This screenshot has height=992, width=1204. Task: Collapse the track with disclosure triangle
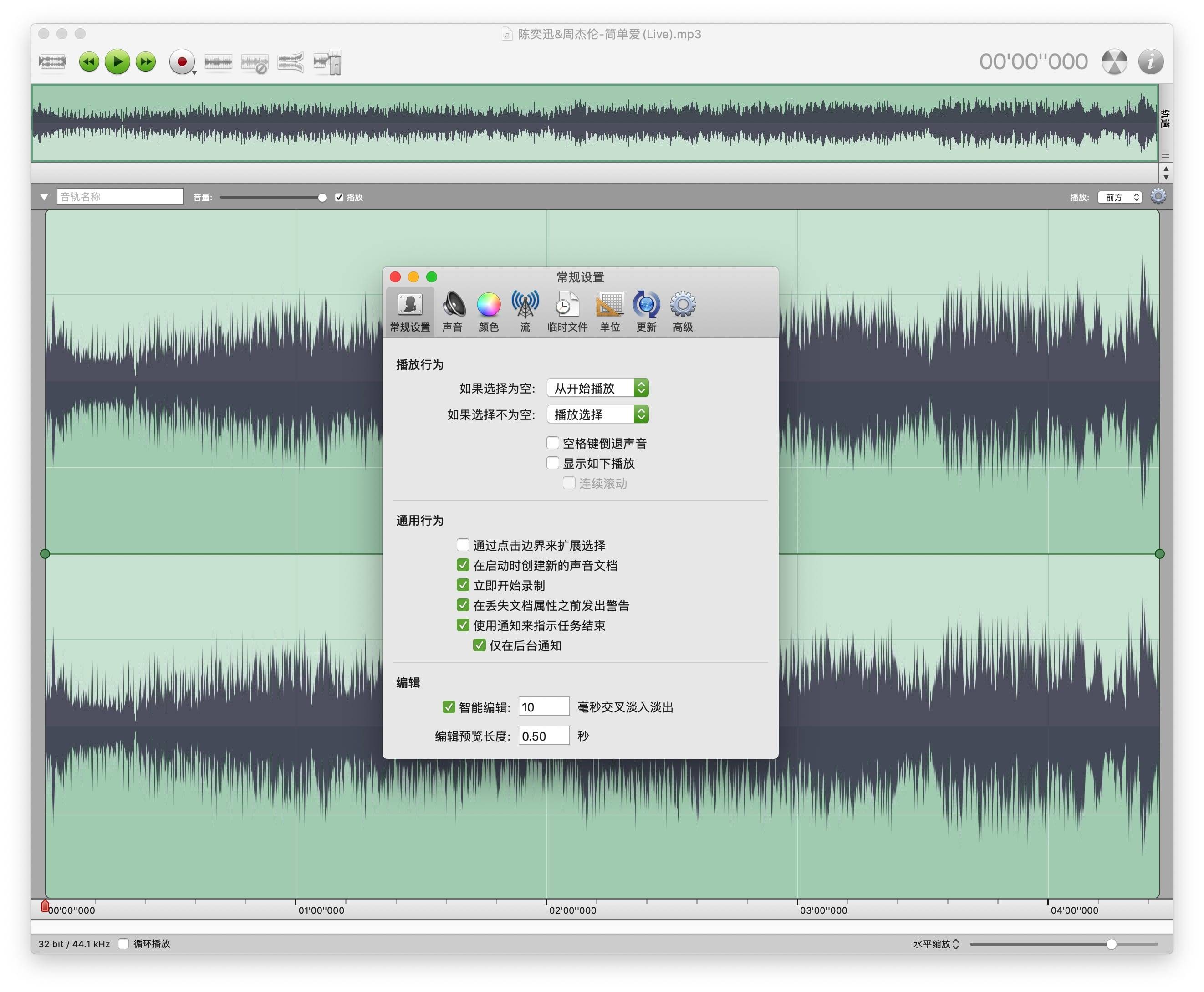coord(44,197)
